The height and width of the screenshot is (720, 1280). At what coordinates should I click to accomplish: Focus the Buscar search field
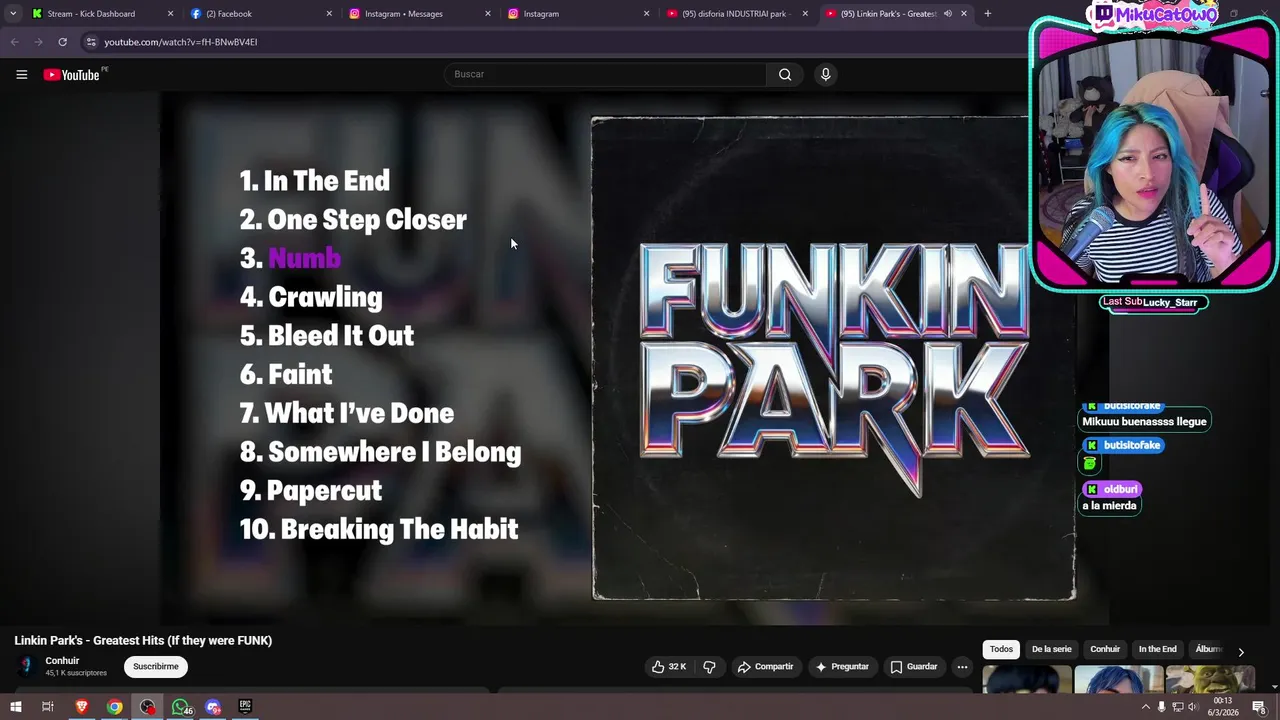[606, 74]
